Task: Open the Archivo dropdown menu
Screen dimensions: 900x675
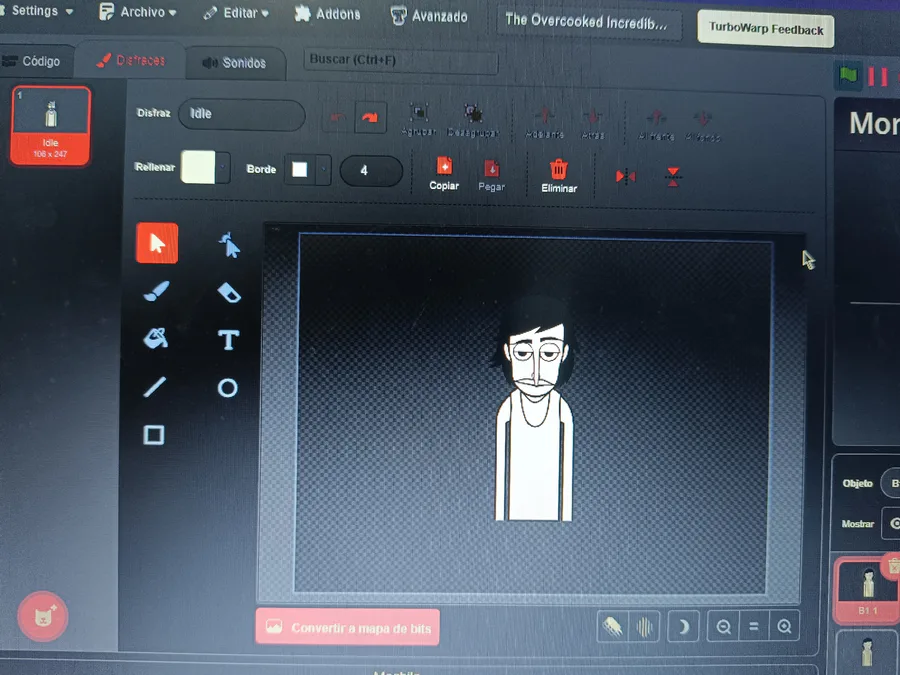Action: (x=138, y=11)
